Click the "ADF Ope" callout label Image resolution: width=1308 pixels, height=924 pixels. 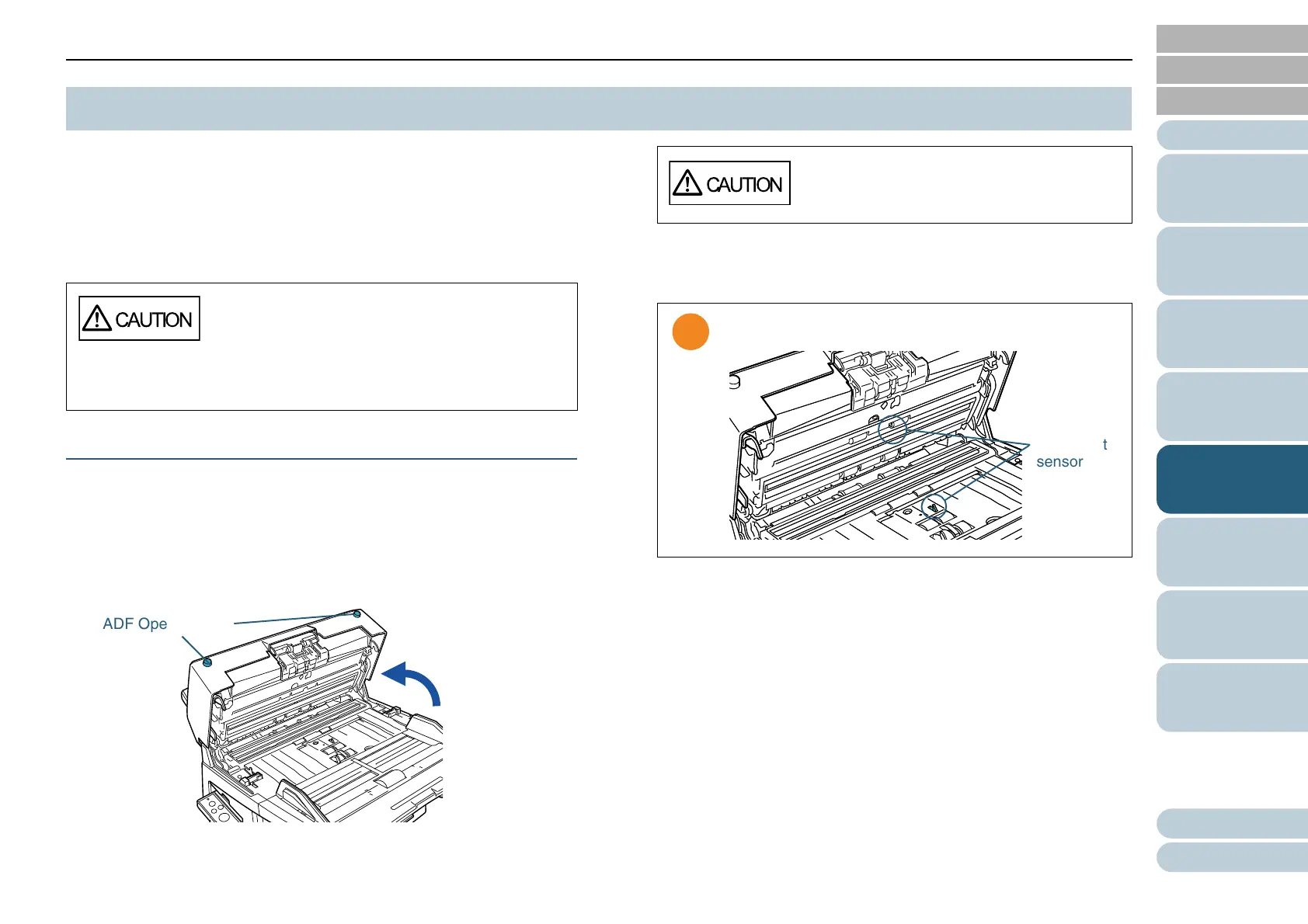point(135,624)
